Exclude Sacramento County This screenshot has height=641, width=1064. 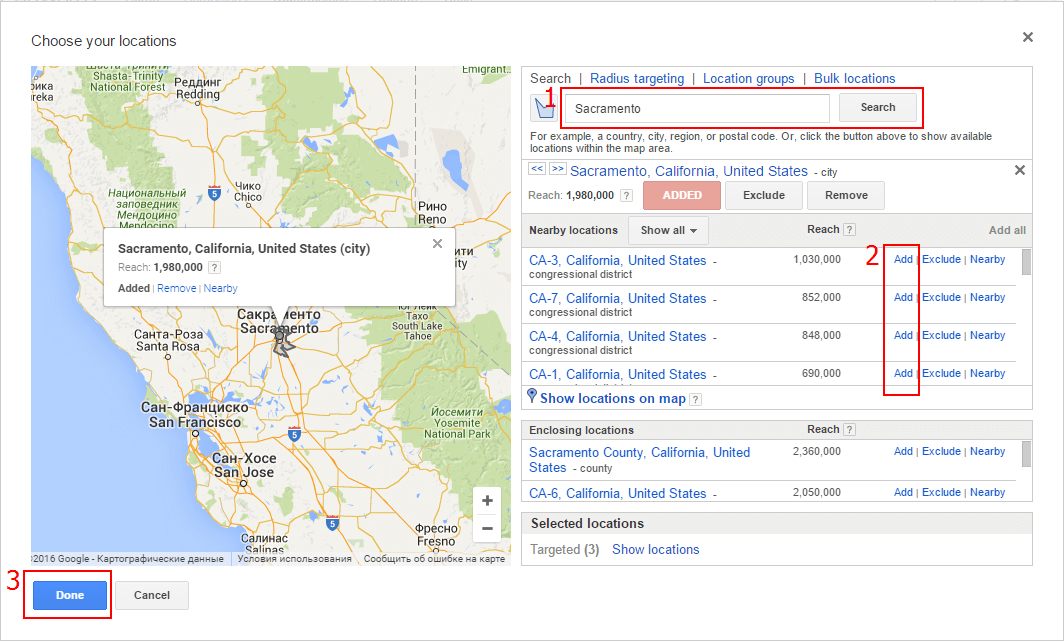pyautogui.click(x=941, y=451)
